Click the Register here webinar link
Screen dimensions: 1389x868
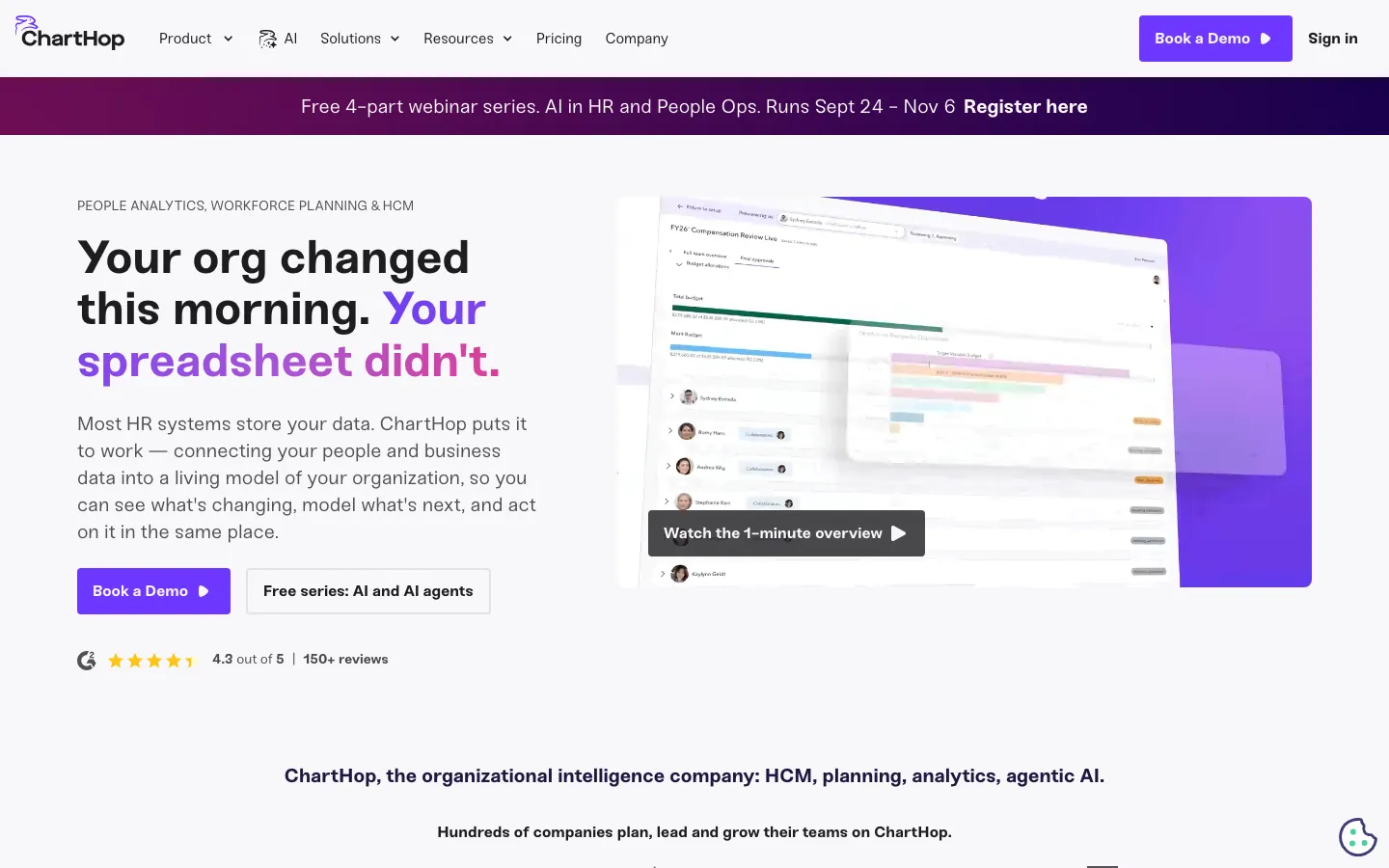(1025, 106)
